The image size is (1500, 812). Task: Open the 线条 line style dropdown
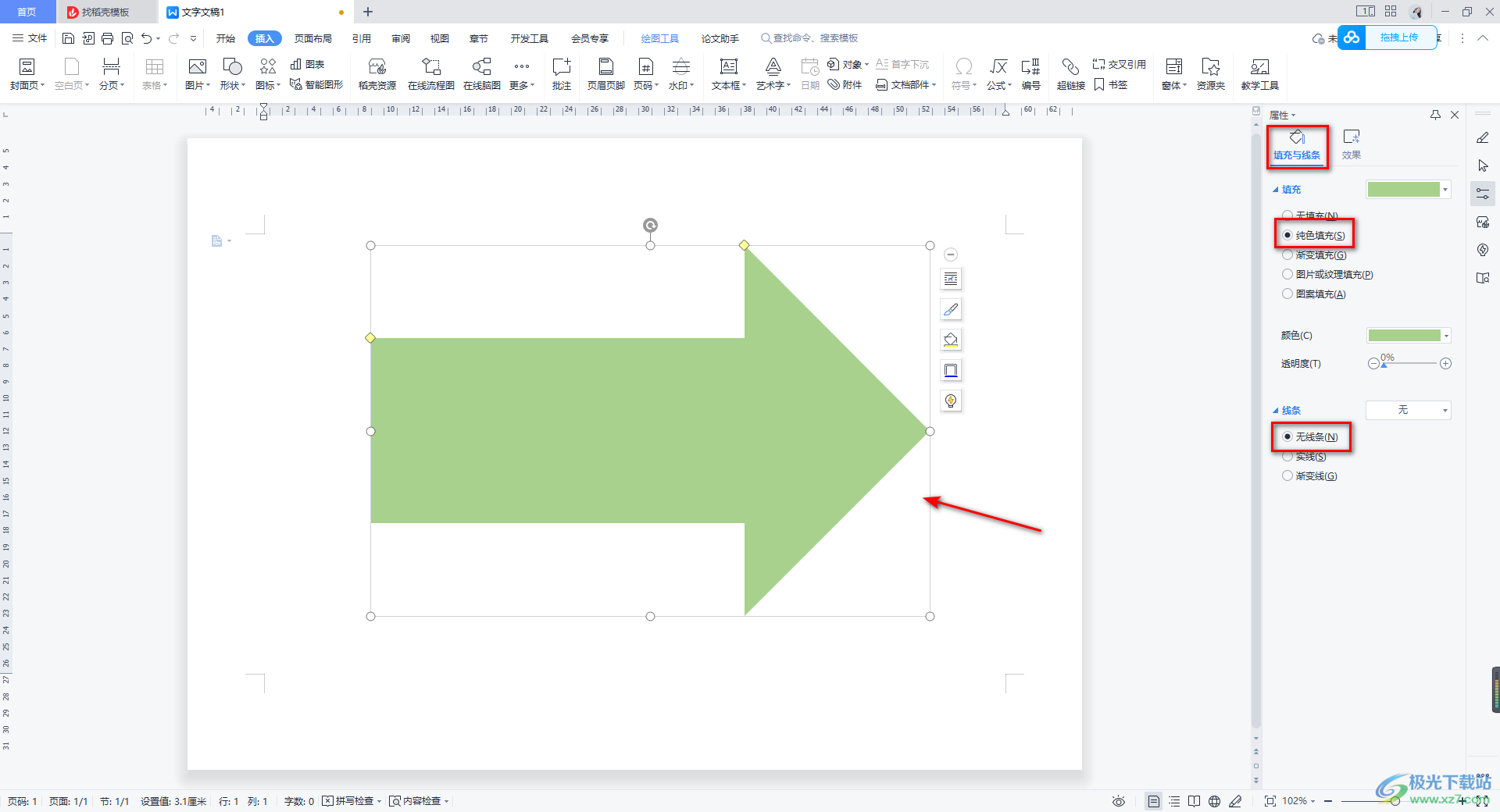pos(1409,410)
